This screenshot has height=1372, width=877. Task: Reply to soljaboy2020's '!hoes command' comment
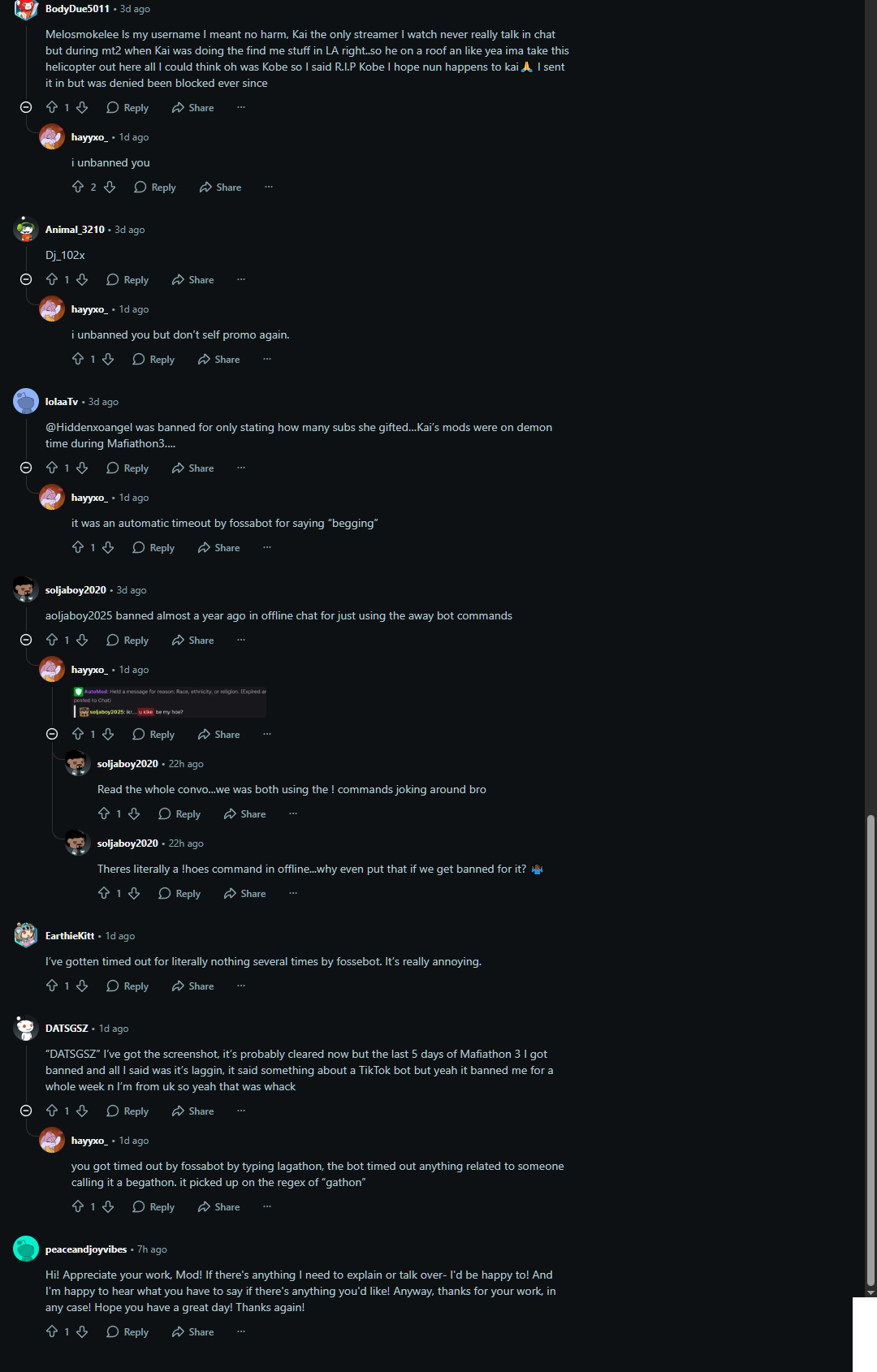pos(179,893)
